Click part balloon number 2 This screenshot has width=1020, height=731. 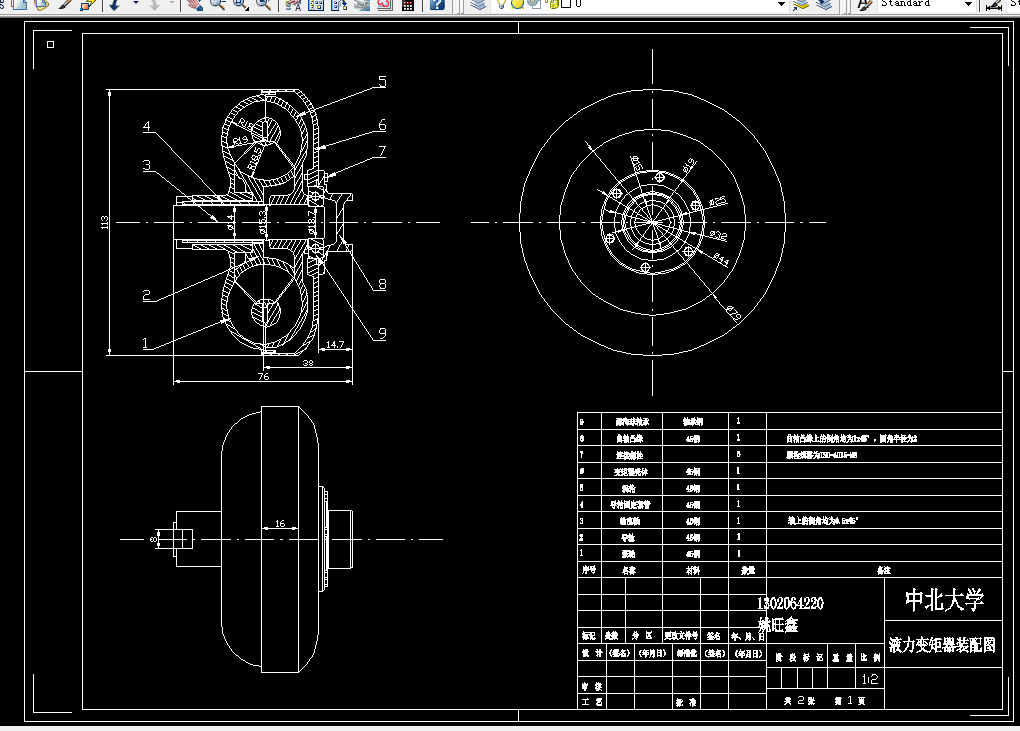point(147,295)
